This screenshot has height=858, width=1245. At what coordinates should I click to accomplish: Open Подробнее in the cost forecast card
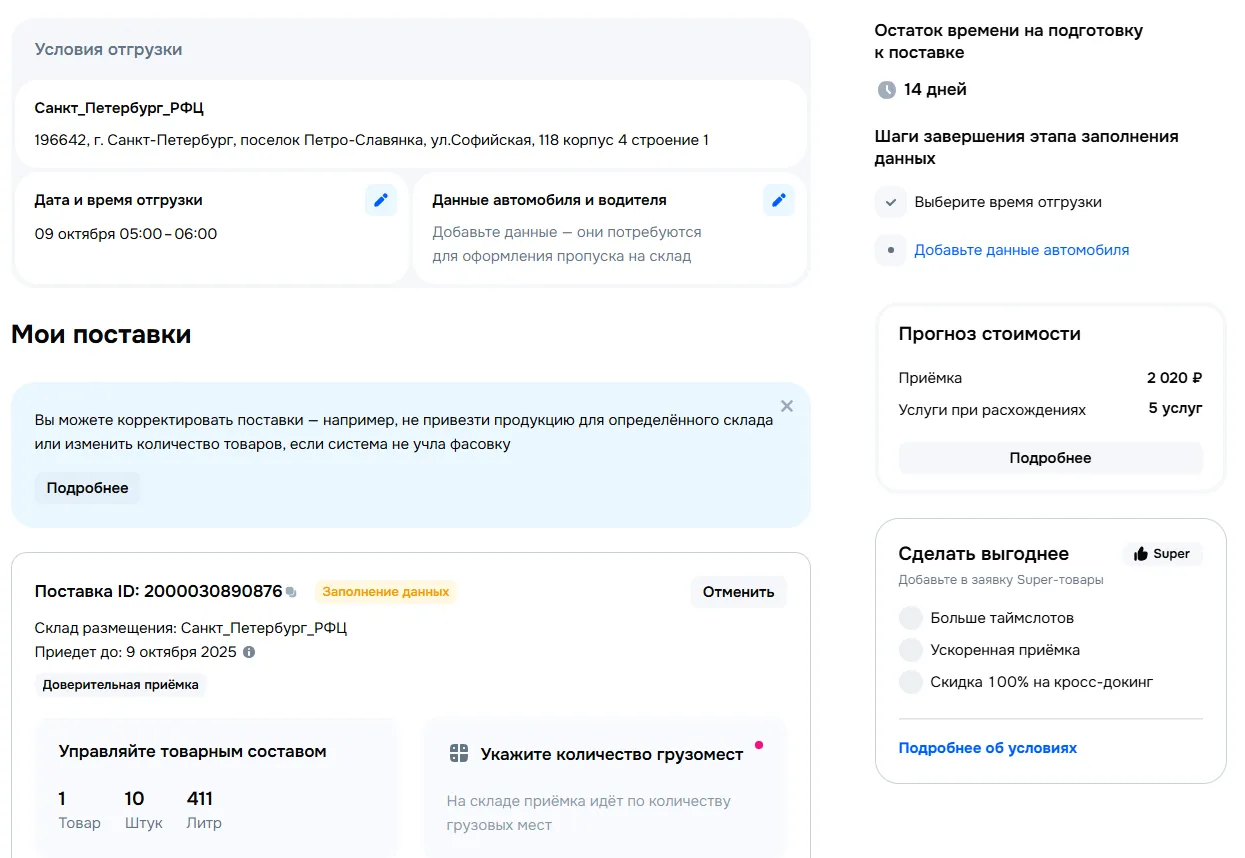1050,458
